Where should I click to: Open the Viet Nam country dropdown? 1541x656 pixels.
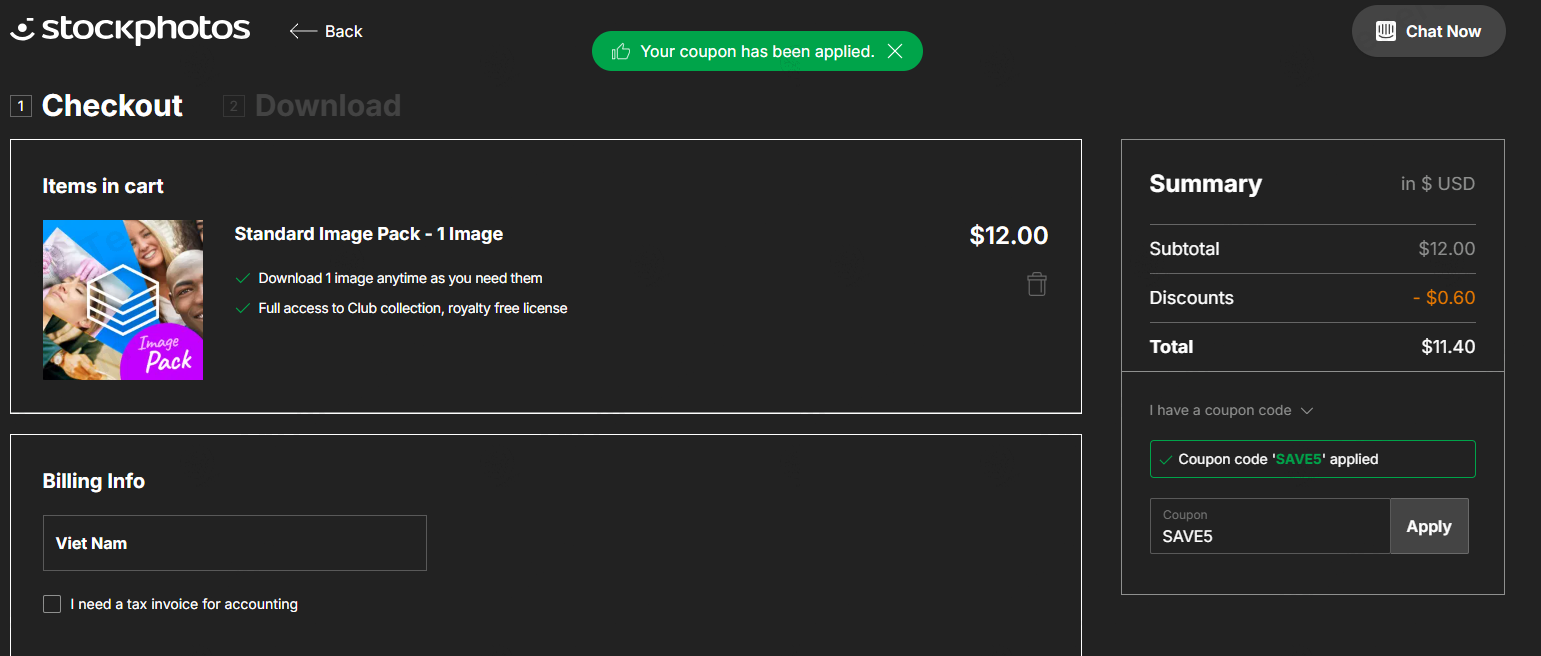(x=235, y=543)
